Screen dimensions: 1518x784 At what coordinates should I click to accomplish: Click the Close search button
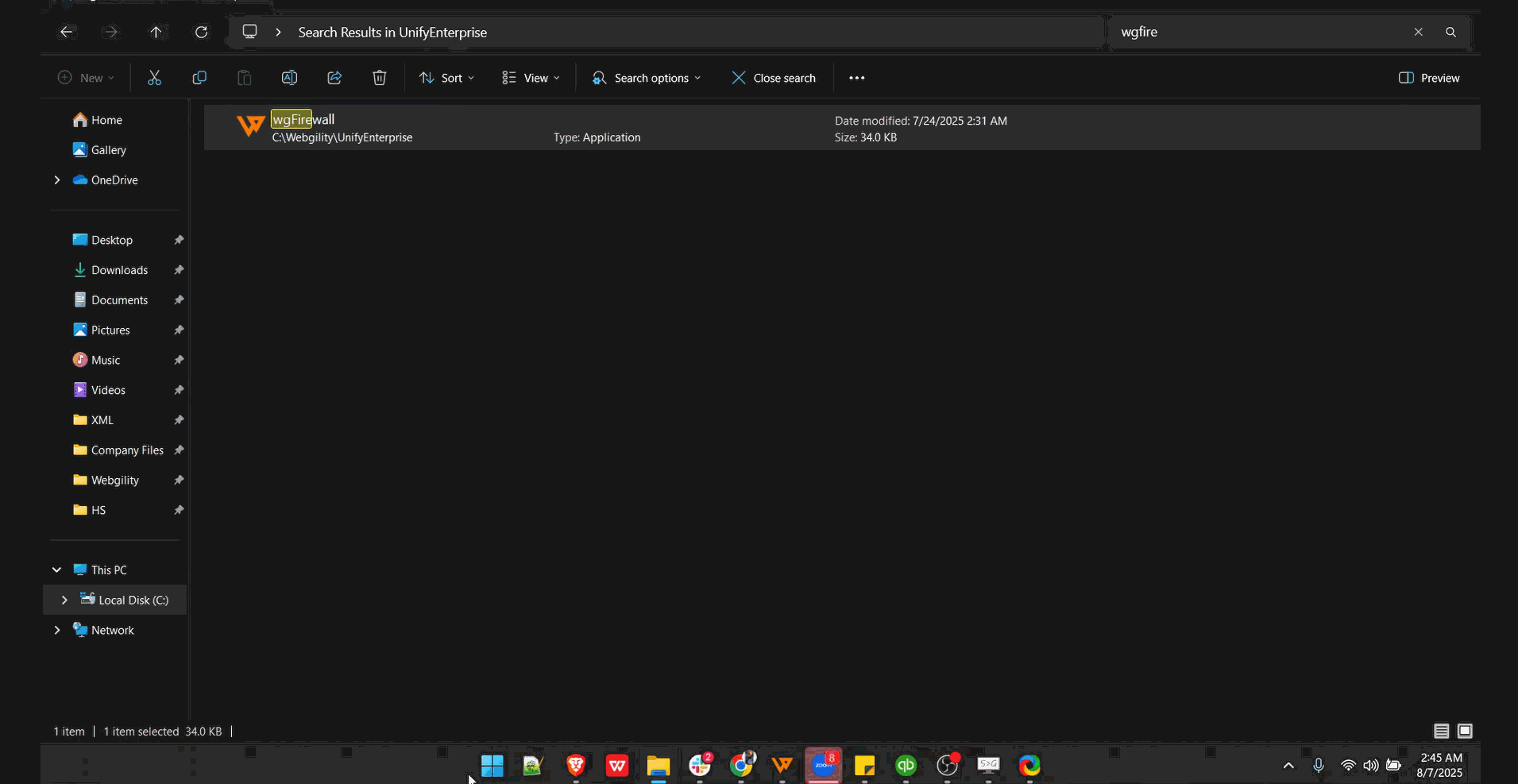click(774, 78)
